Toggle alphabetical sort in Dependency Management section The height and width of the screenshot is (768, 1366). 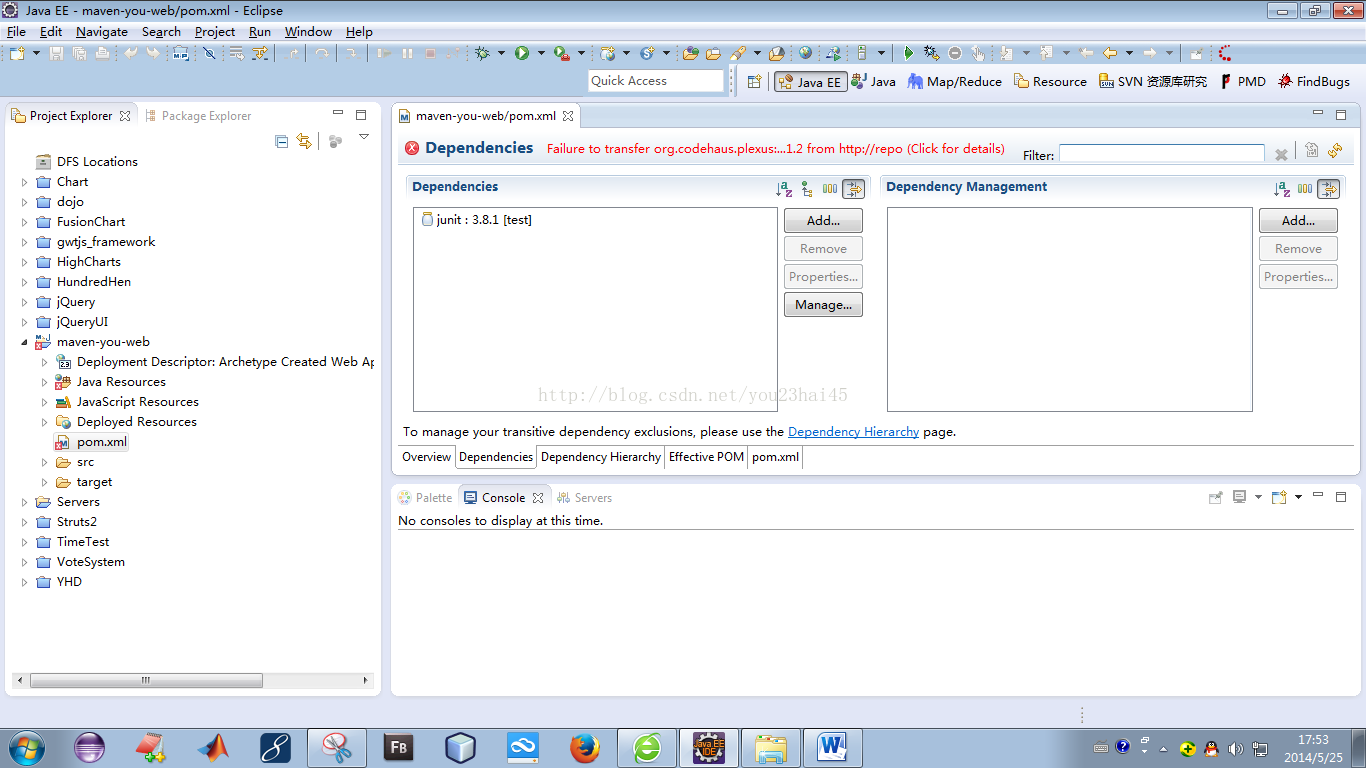[1282, 188]
